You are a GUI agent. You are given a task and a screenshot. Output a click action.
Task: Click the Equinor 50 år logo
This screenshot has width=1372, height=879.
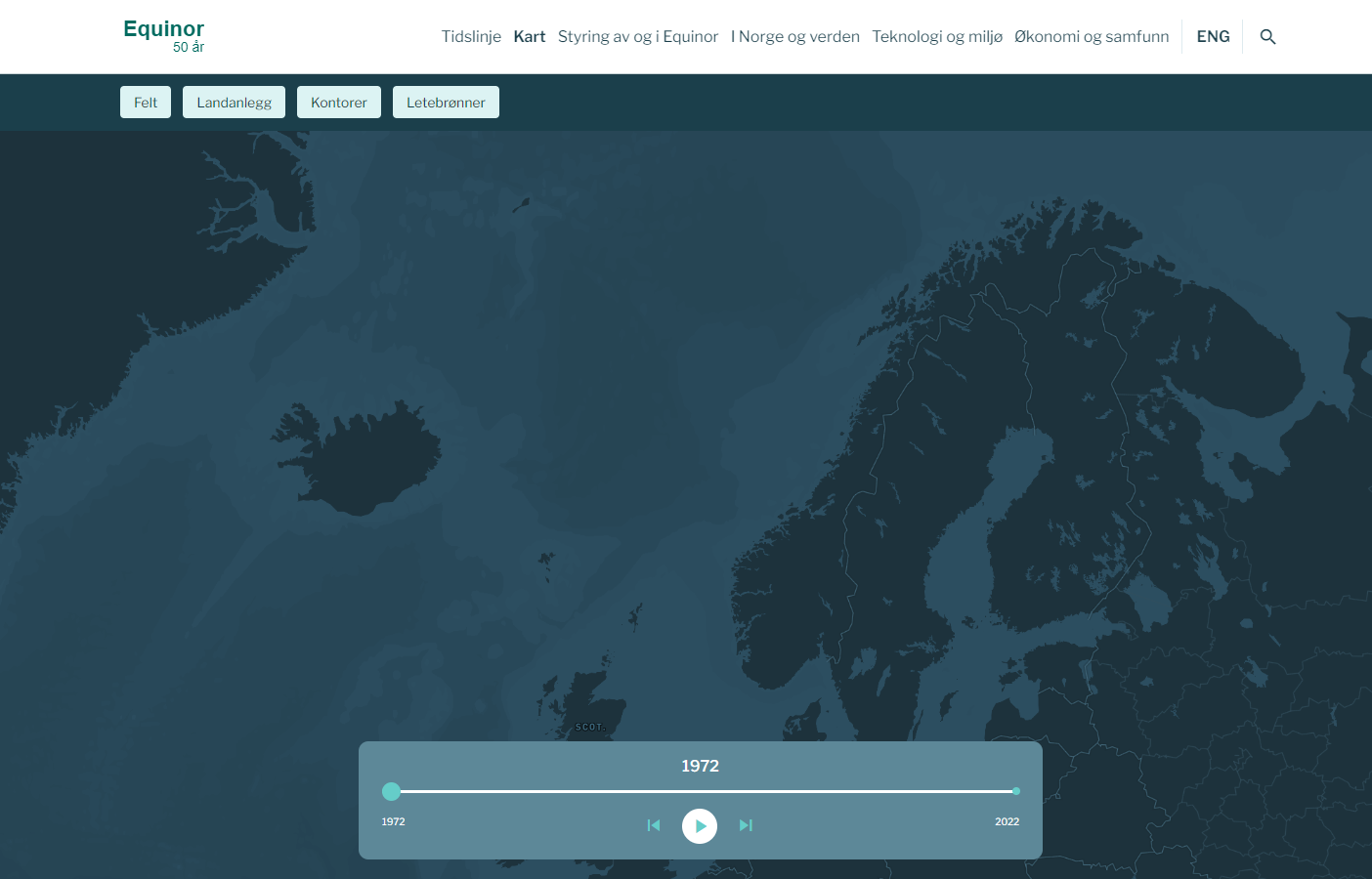click(163, 36)
